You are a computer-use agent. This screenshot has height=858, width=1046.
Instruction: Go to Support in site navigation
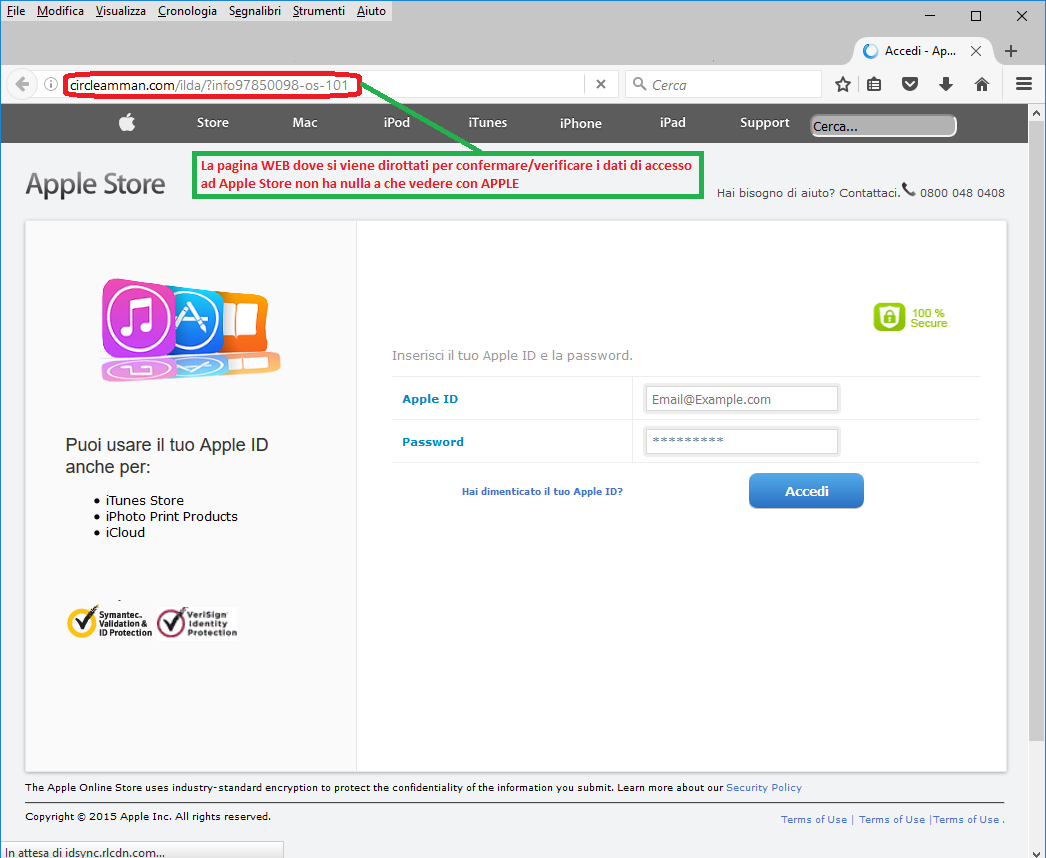coord(764,122)
